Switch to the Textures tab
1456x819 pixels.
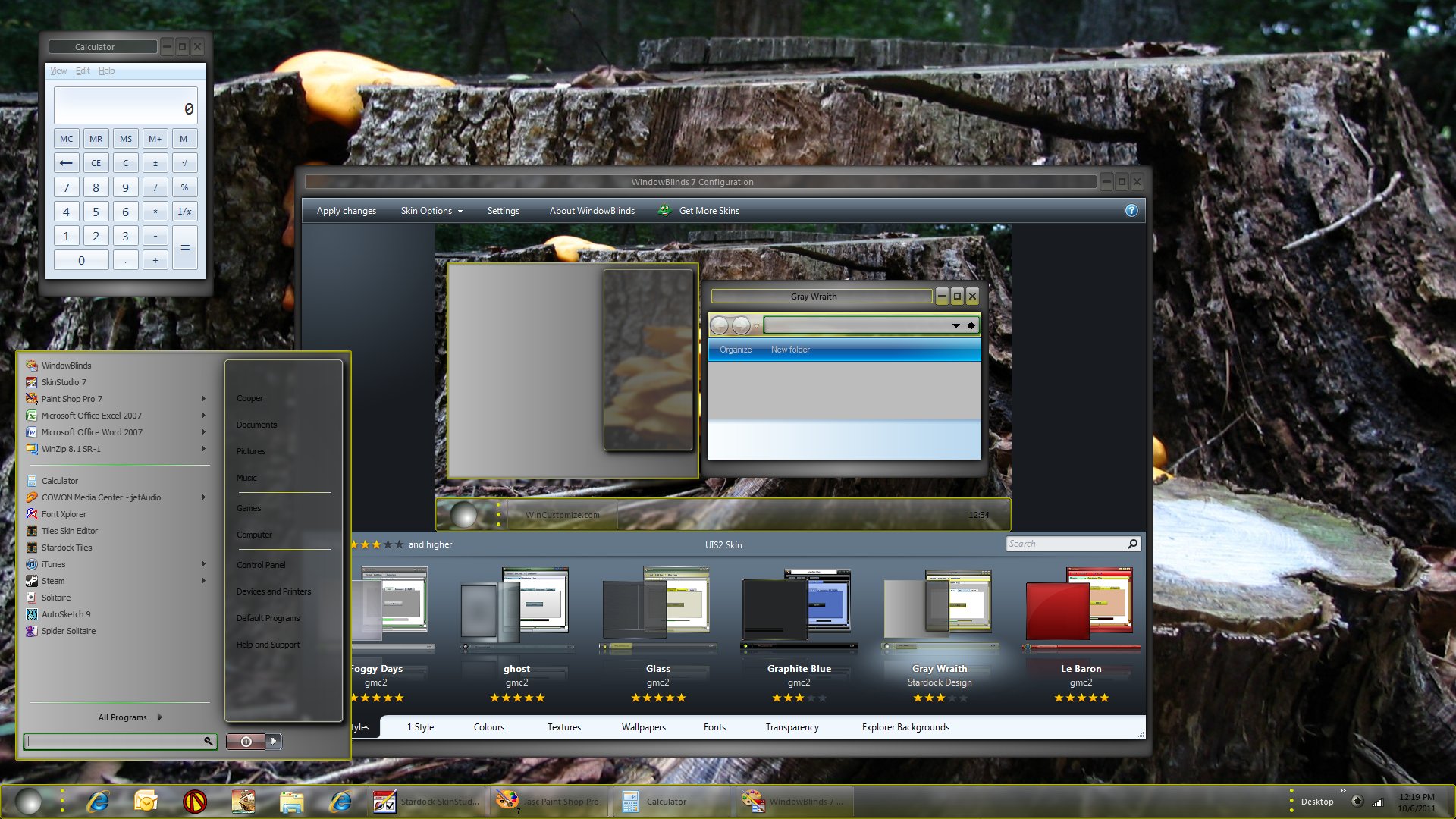click(x=564, y=727)
